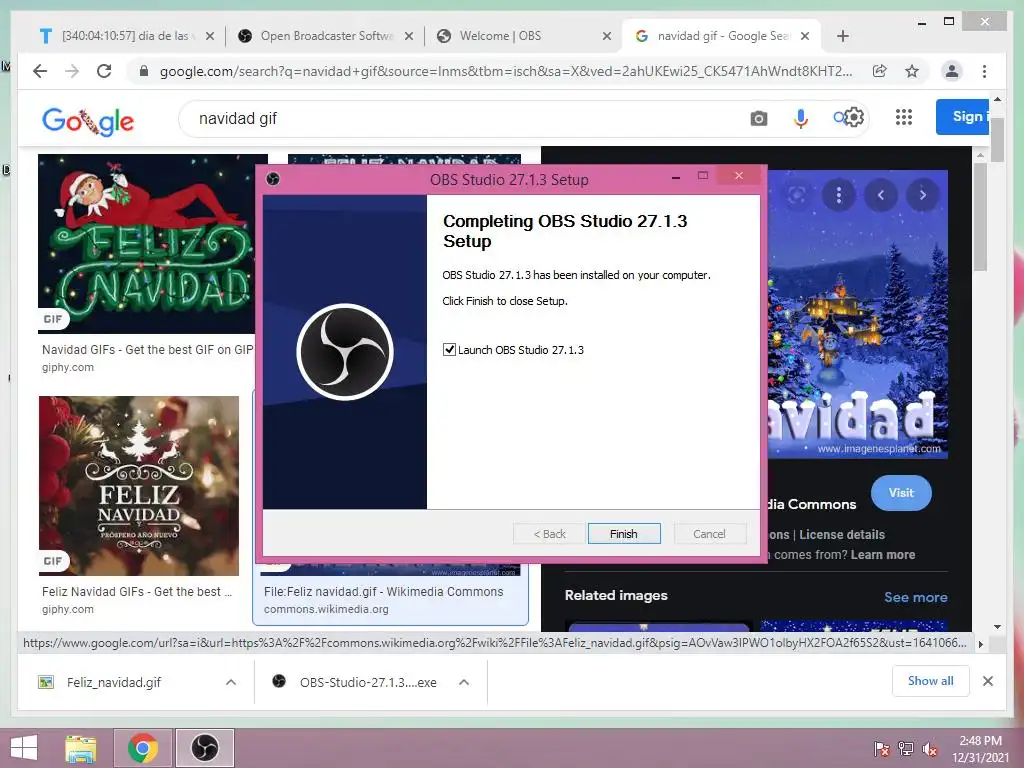This screenshot has height=768, width=1024.
Task: Open the taskbar clock and date
Action: coord(980,749)
